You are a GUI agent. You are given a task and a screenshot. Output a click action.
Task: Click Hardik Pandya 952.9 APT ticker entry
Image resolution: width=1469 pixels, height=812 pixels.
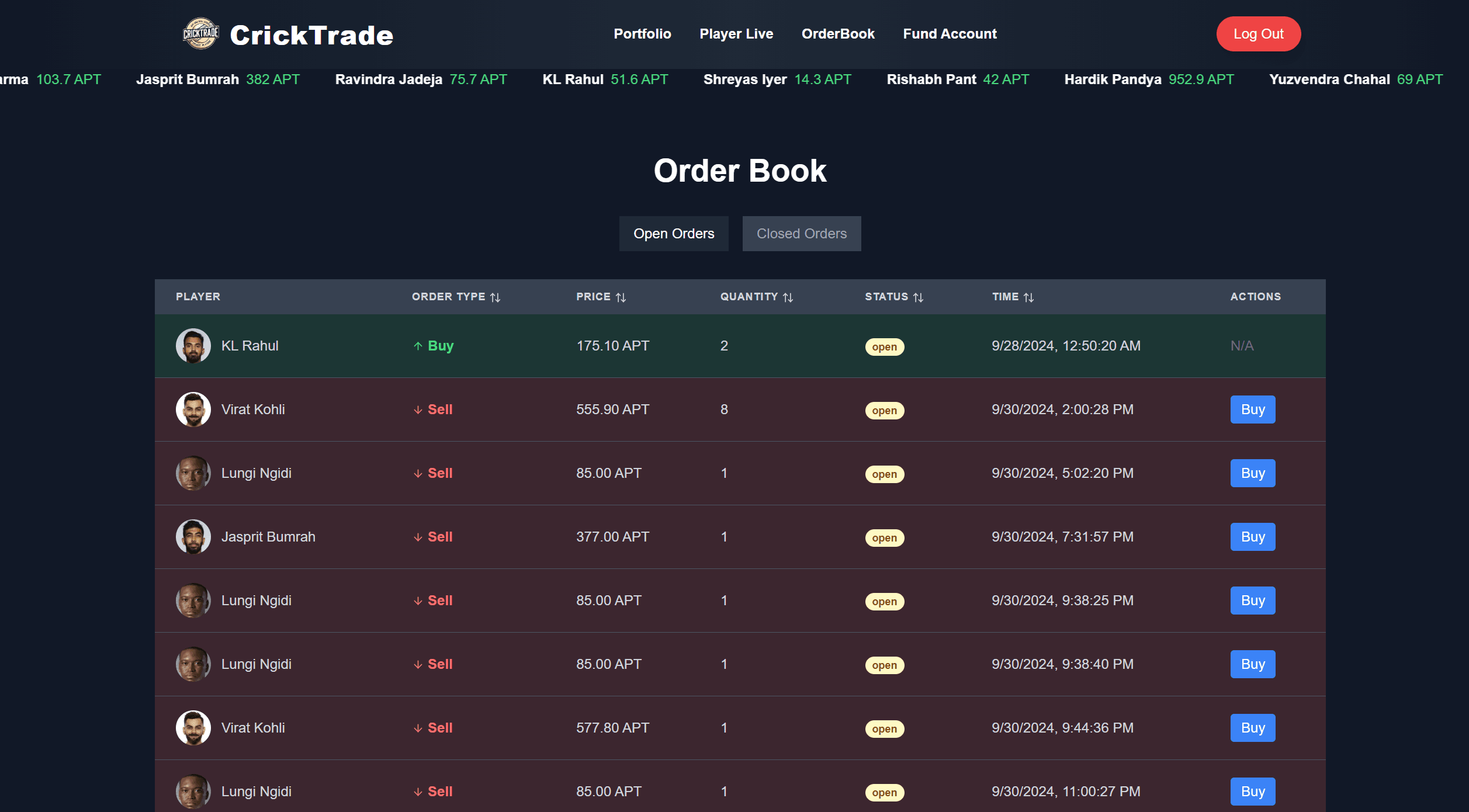[1149, 79]
